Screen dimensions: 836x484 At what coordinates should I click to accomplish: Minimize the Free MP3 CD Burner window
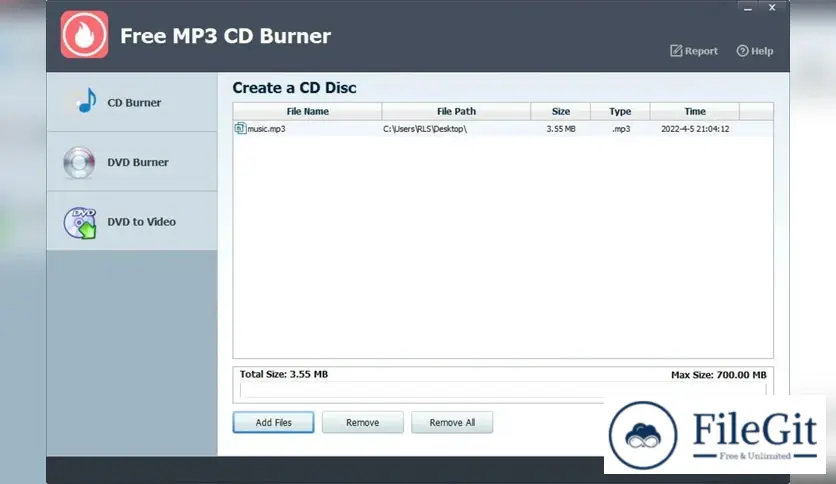(748, 8)
